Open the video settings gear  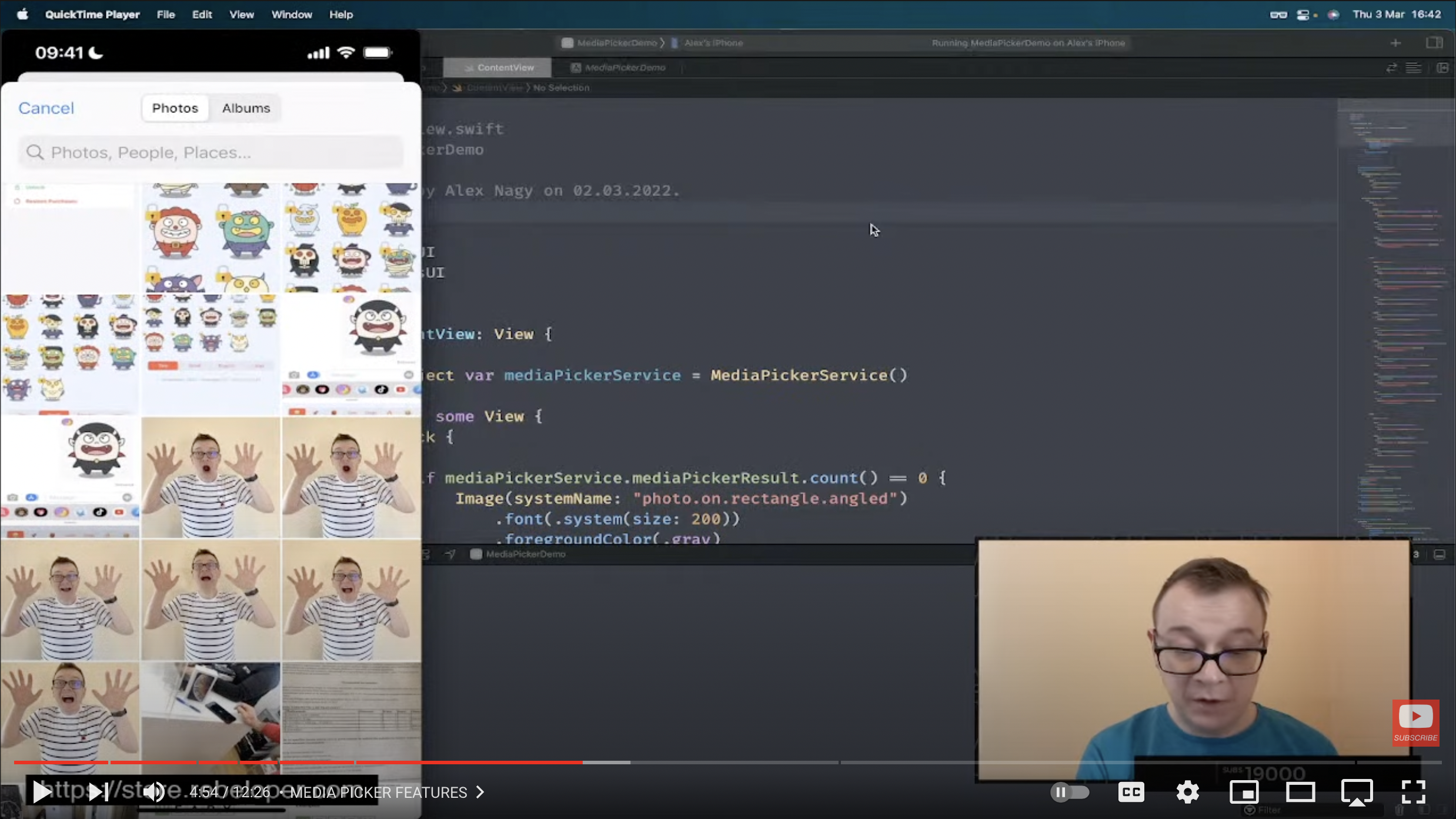click(1187, 792)
